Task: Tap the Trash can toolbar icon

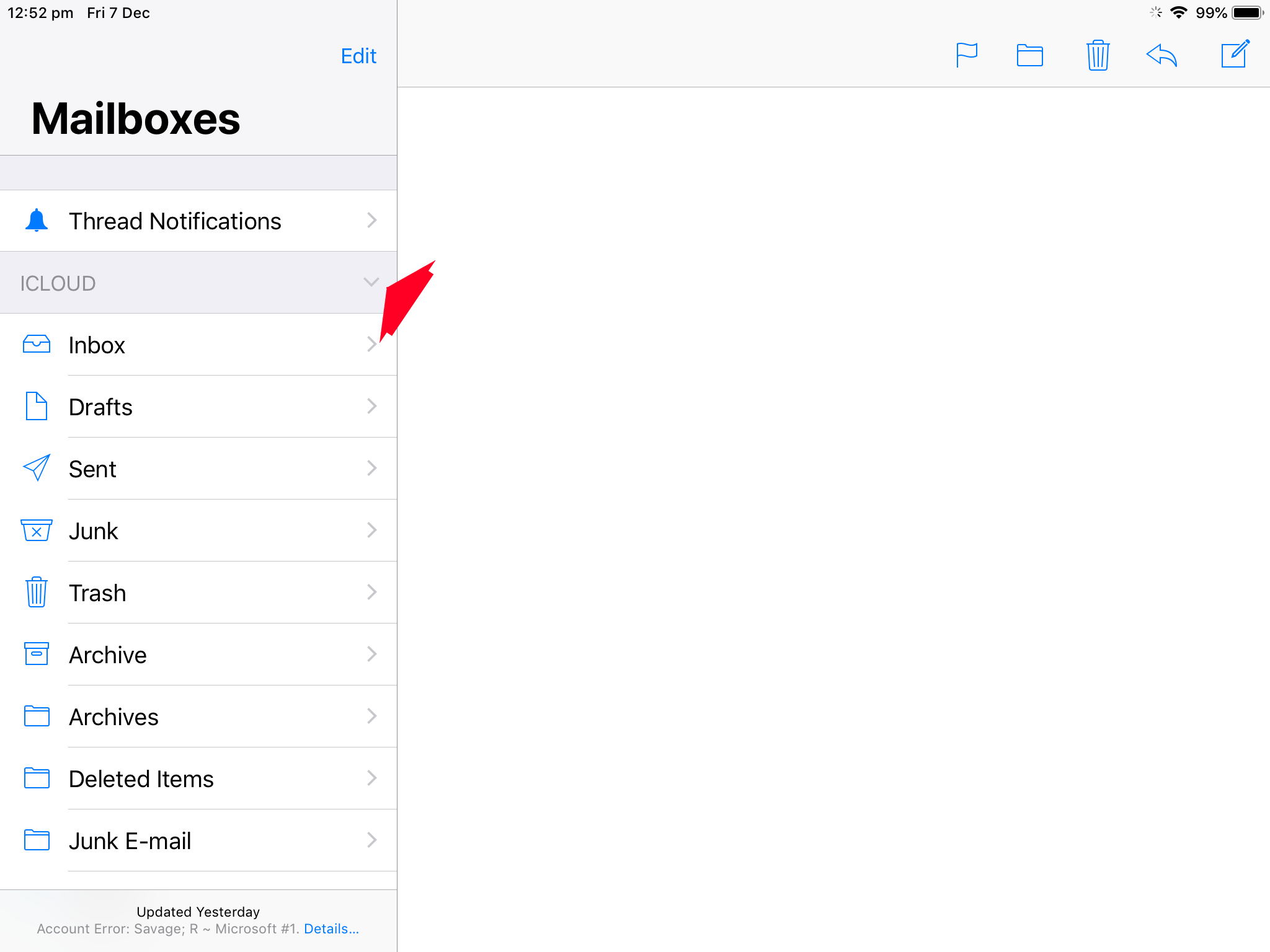Action: tap(1098, 55)
